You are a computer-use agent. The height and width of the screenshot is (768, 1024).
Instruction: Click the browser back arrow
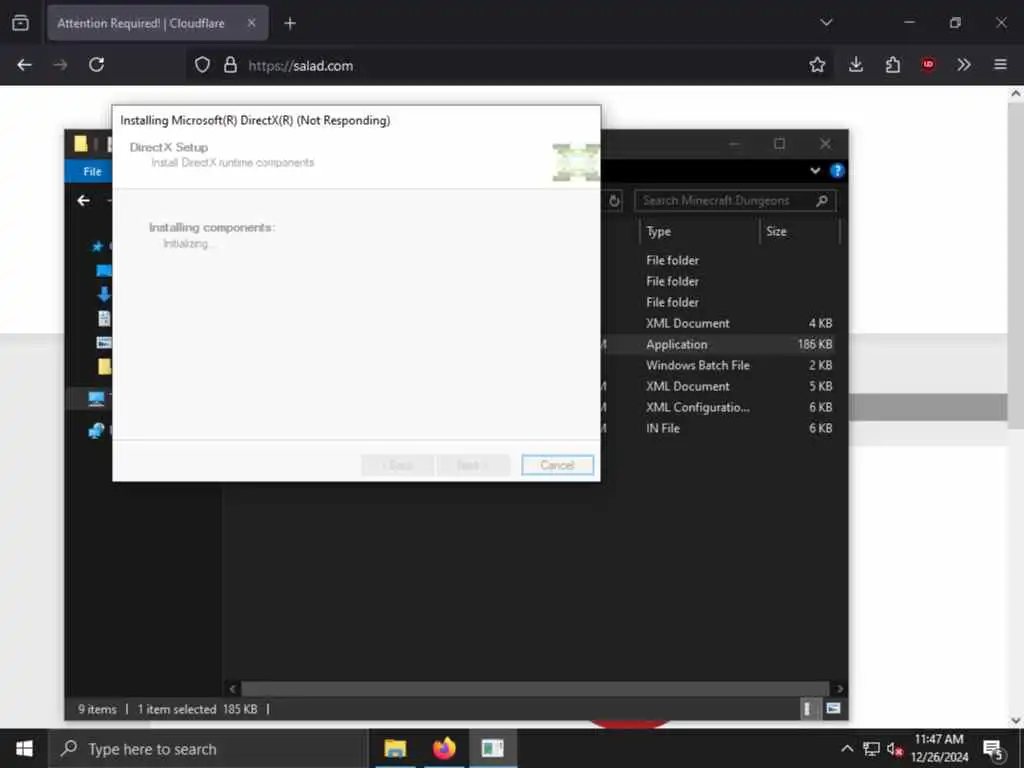24,65
